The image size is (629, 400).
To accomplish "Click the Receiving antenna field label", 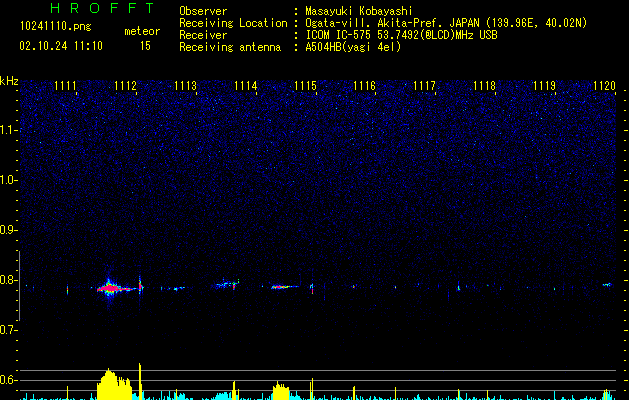I will [x=230, y=47].
